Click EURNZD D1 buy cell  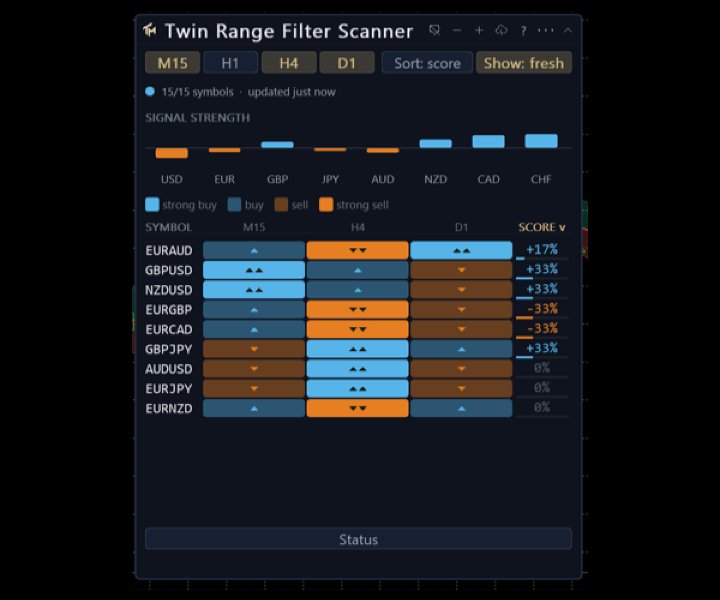pyautogui.click(x=461, y=409)
